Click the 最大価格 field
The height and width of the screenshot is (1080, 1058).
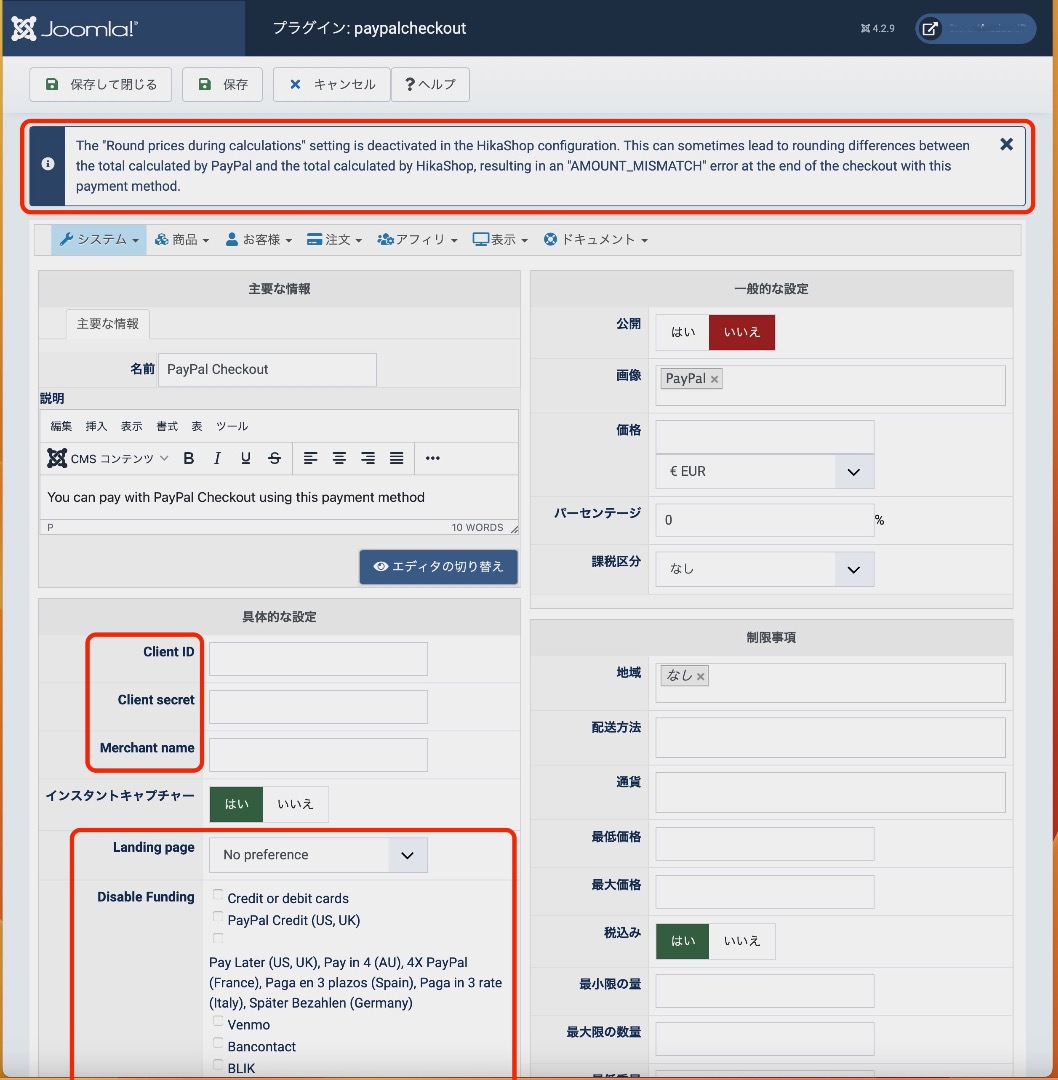coord(765,892)
